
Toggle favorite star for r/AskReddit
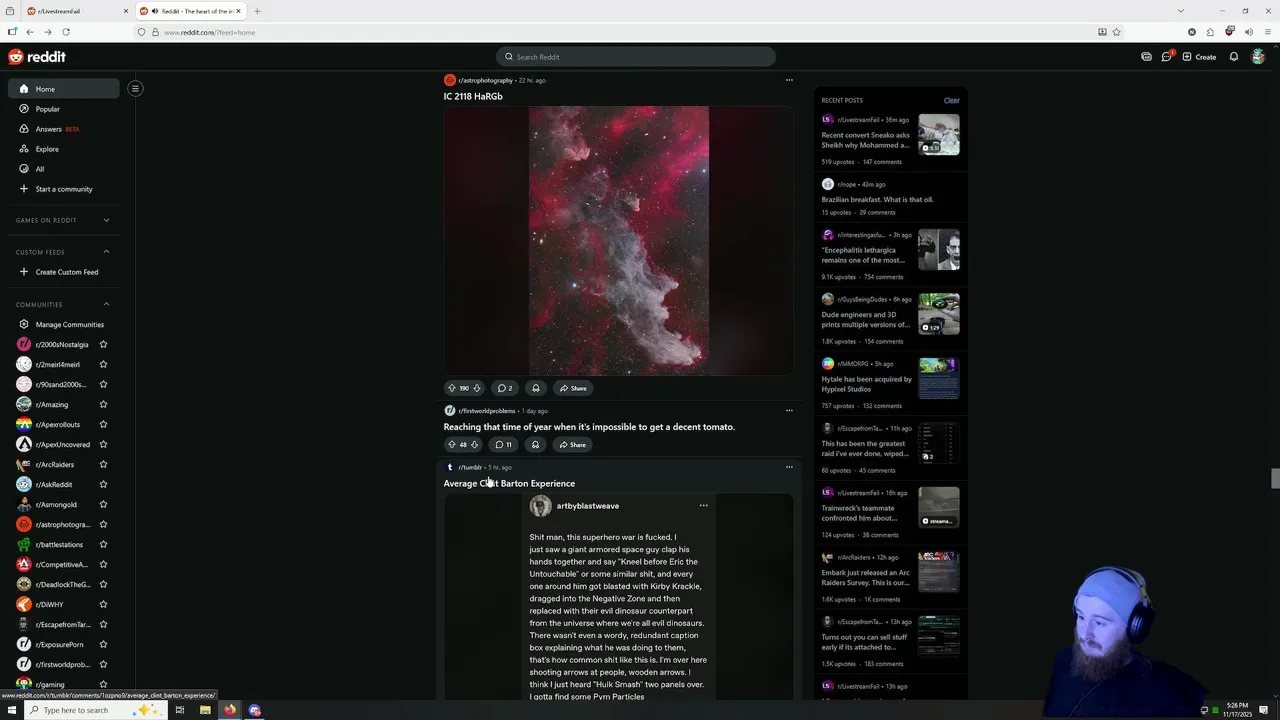tap(103, 485)
